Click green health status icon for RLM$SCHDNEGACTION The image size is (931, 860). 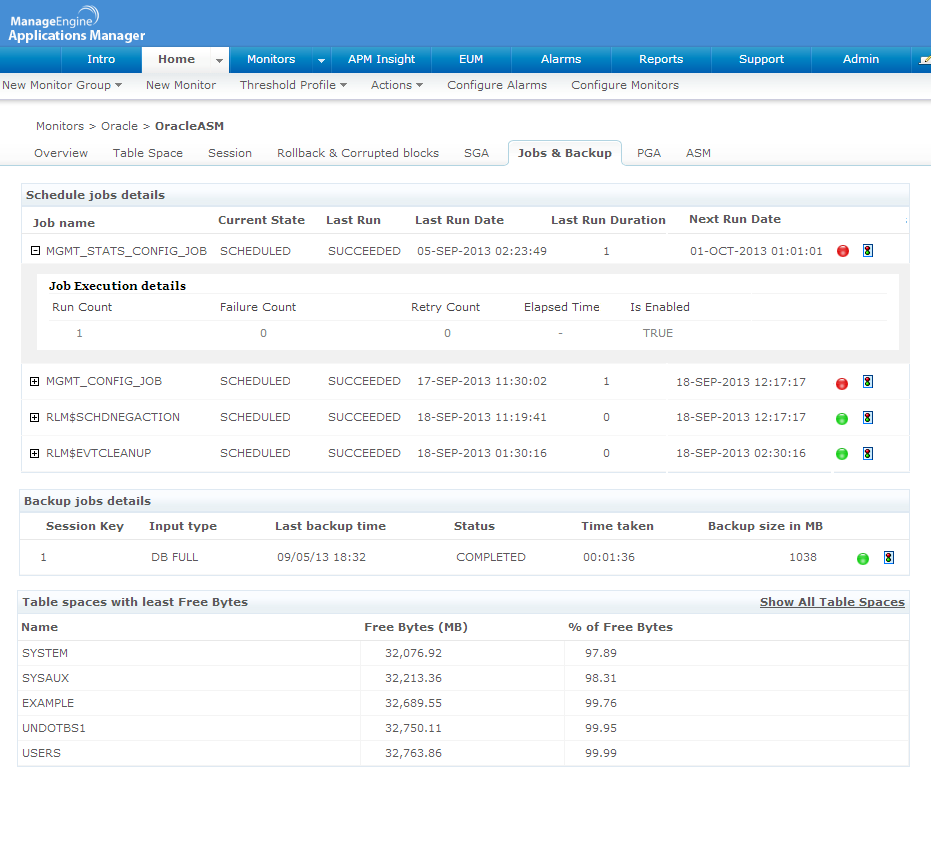point(842,418)
